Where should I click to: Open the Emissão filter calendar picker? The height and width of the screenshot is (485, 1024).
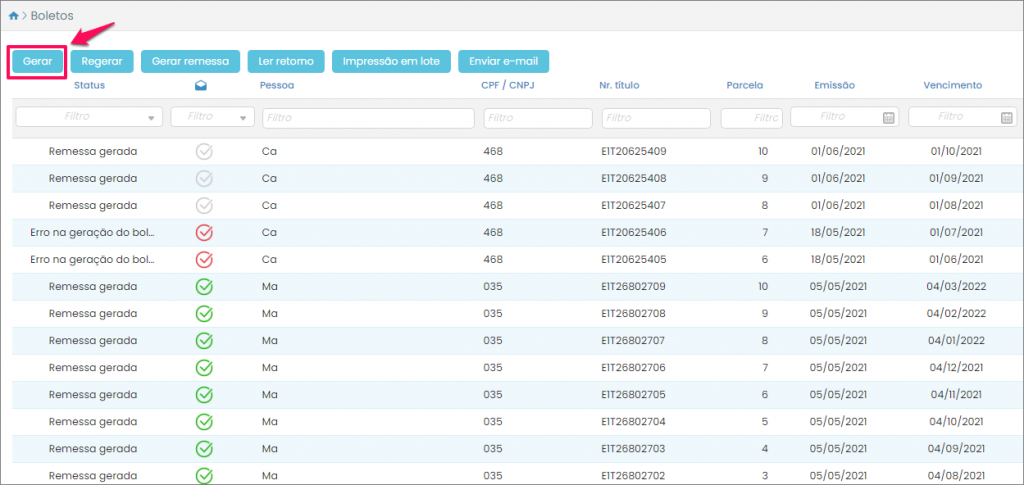[x=888, y=118]
